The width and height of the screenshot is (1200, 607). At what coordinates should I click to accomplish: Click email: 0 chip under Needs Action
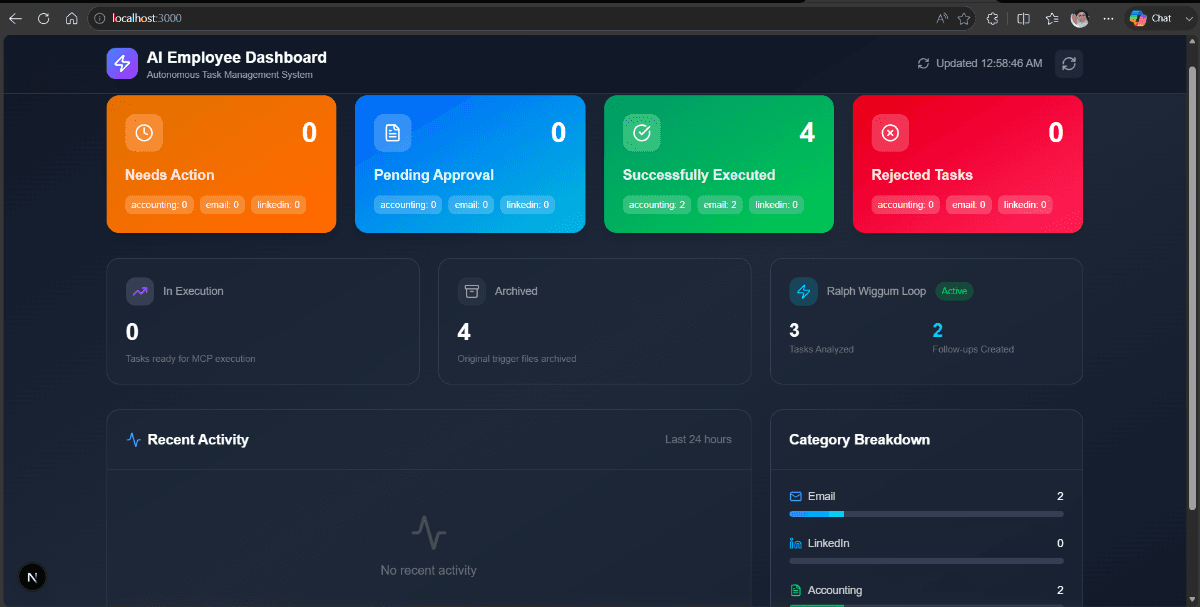coord(222,204)
